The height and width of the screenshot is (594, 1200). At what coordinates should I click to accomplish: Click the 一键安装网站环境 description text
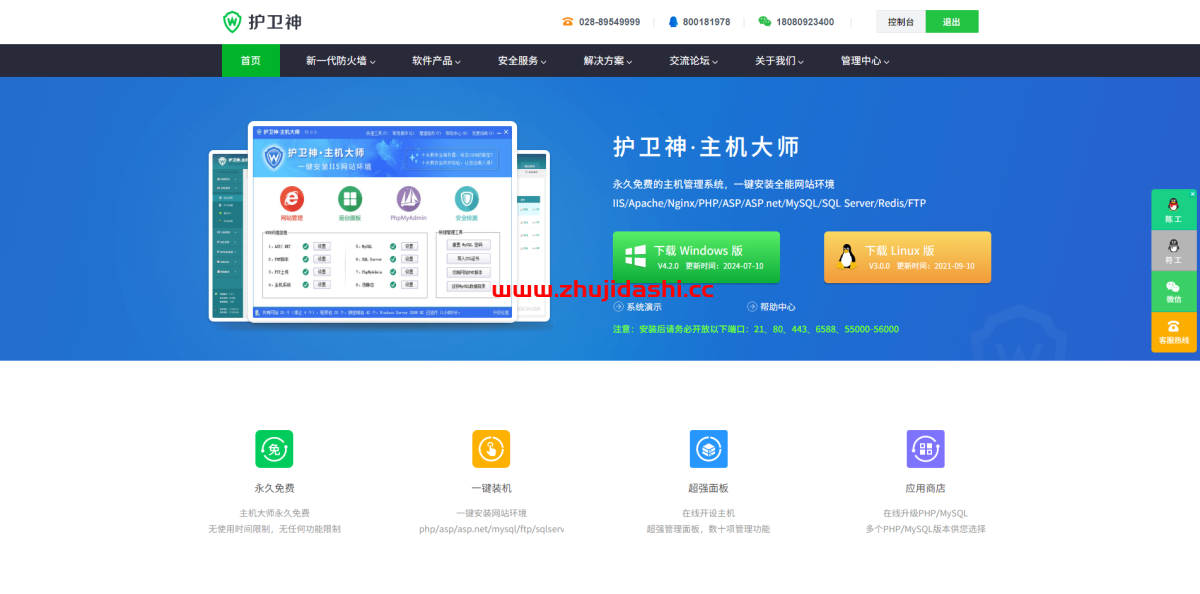tap(491, 513)
